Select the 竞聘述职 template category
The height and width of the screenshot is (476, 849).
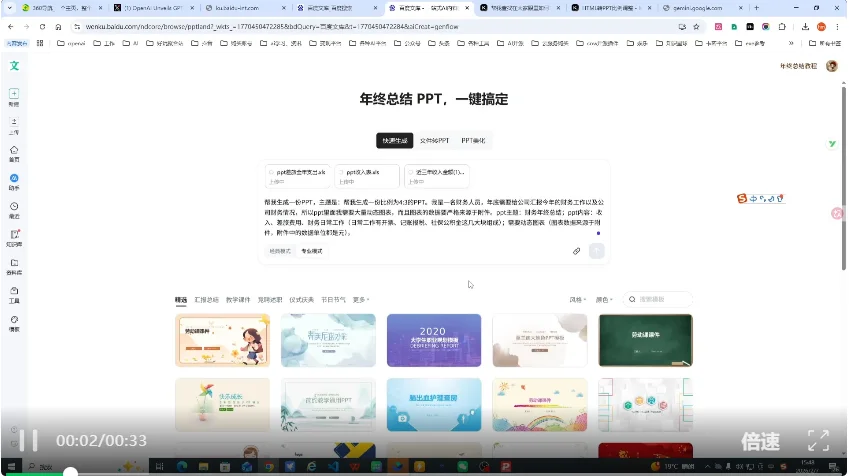pyautogui.click(x=270, y=299)
